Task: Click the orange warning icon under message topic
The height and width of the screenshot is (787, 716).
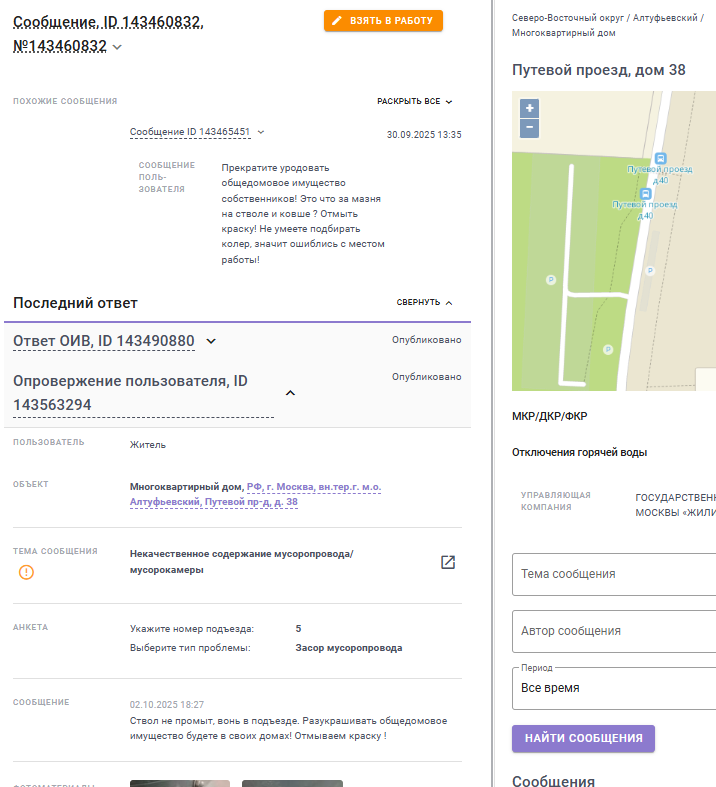Action: point(26,572)
